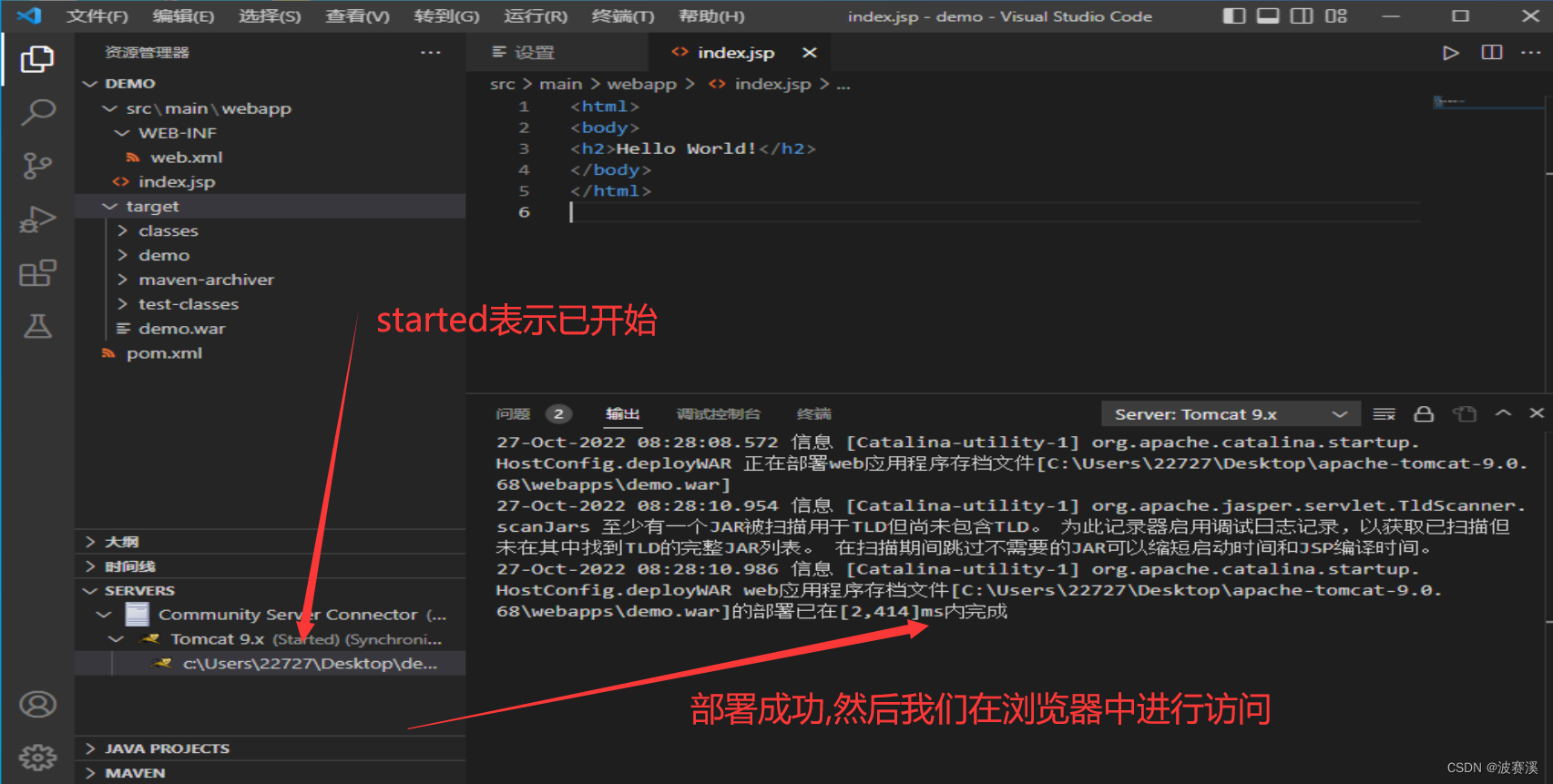Screen dimensions: 1553x784
Task: Open the 查看(V) menu
Action: (x=357, y=16)
